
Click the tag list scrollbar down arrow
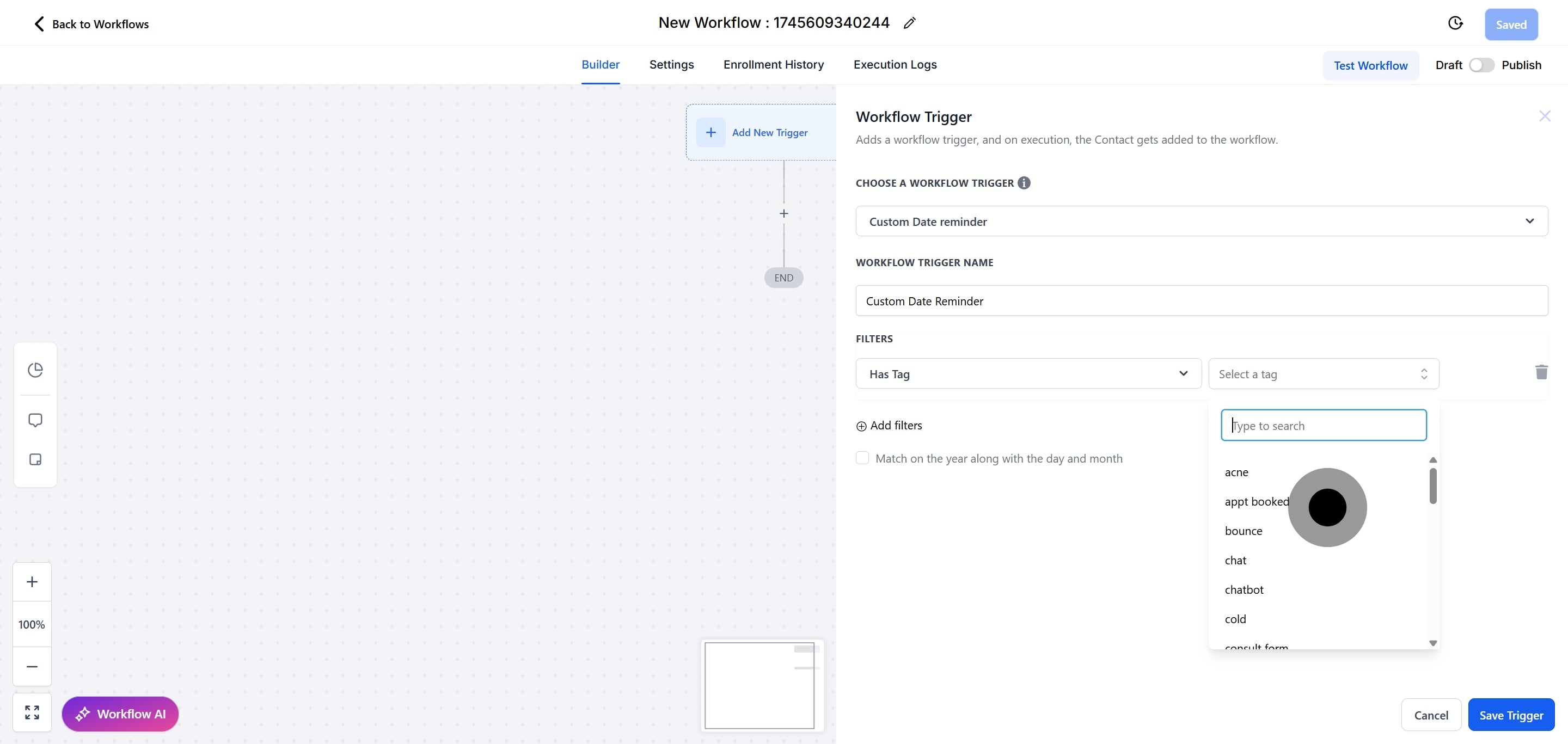(1433, 643)
